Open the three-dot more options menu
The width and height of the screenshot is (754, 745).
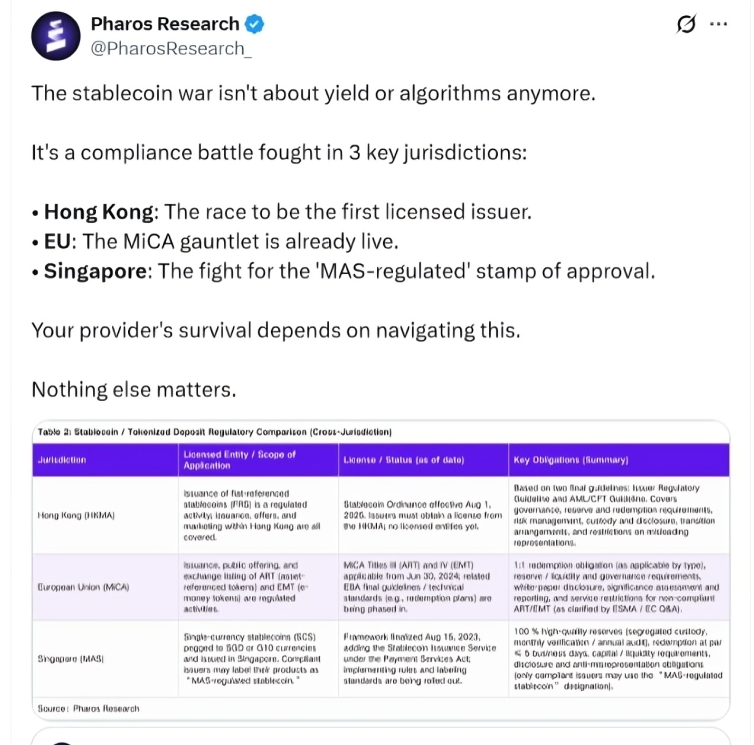tap(718, 25)
